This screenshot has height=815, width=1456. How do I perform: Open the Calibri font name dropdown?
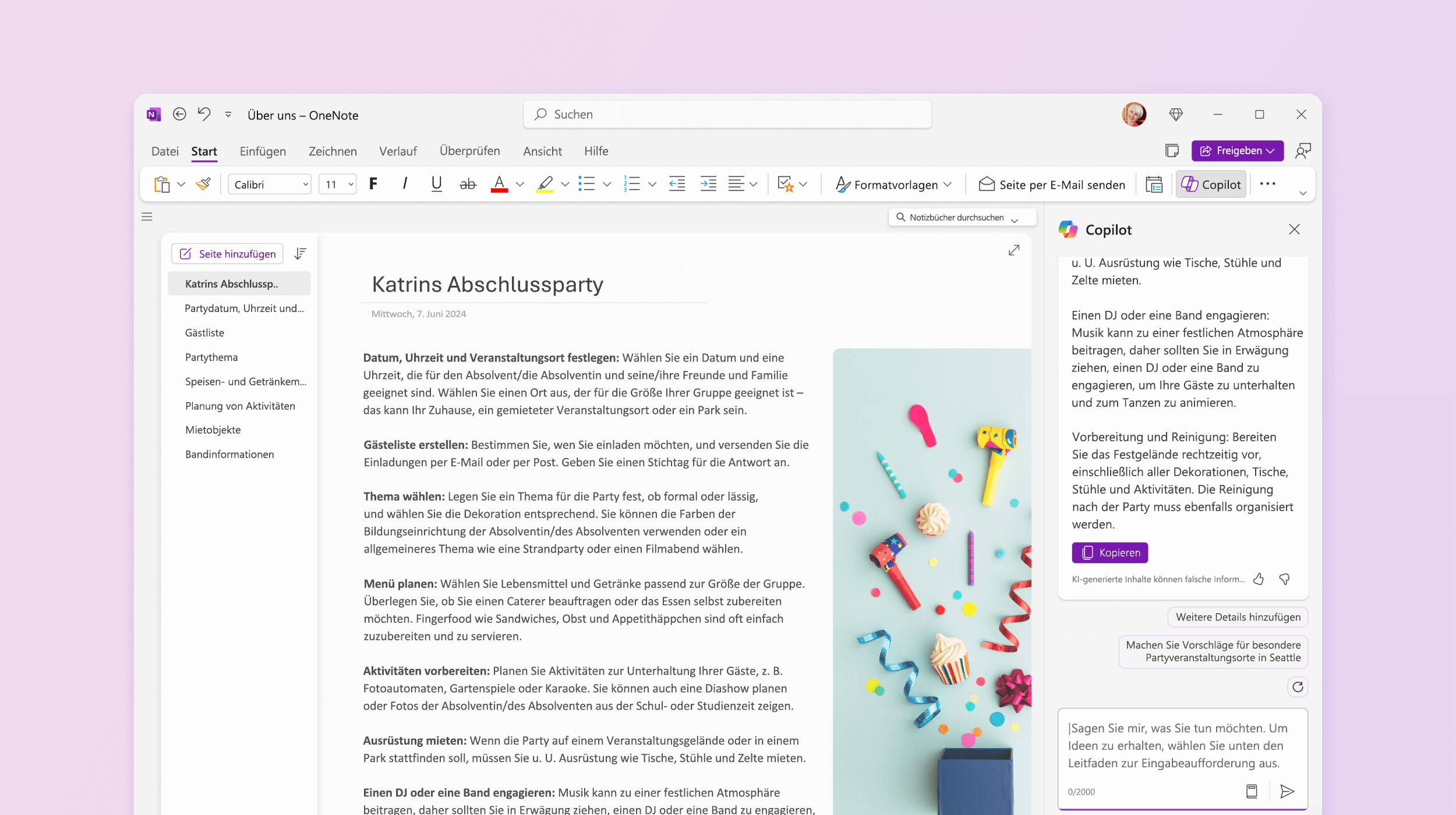click(270, 185)
